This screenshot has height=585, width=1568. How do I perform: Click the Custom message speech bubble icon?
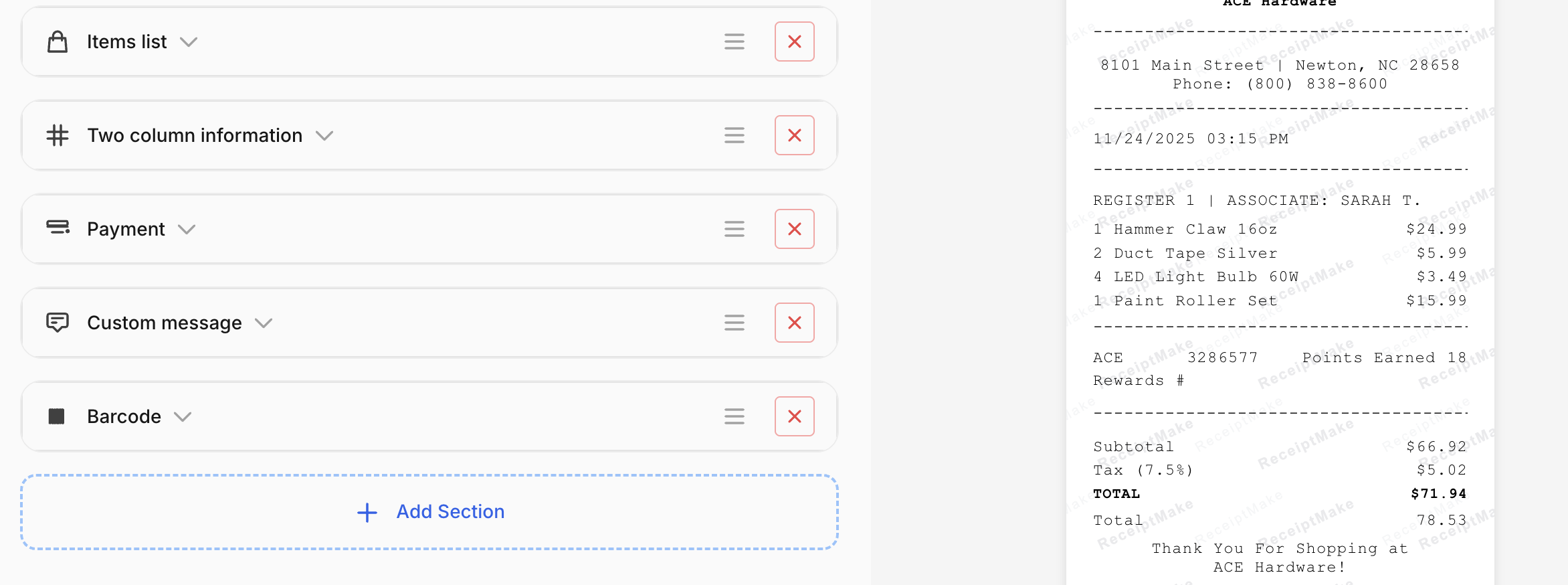58,323
